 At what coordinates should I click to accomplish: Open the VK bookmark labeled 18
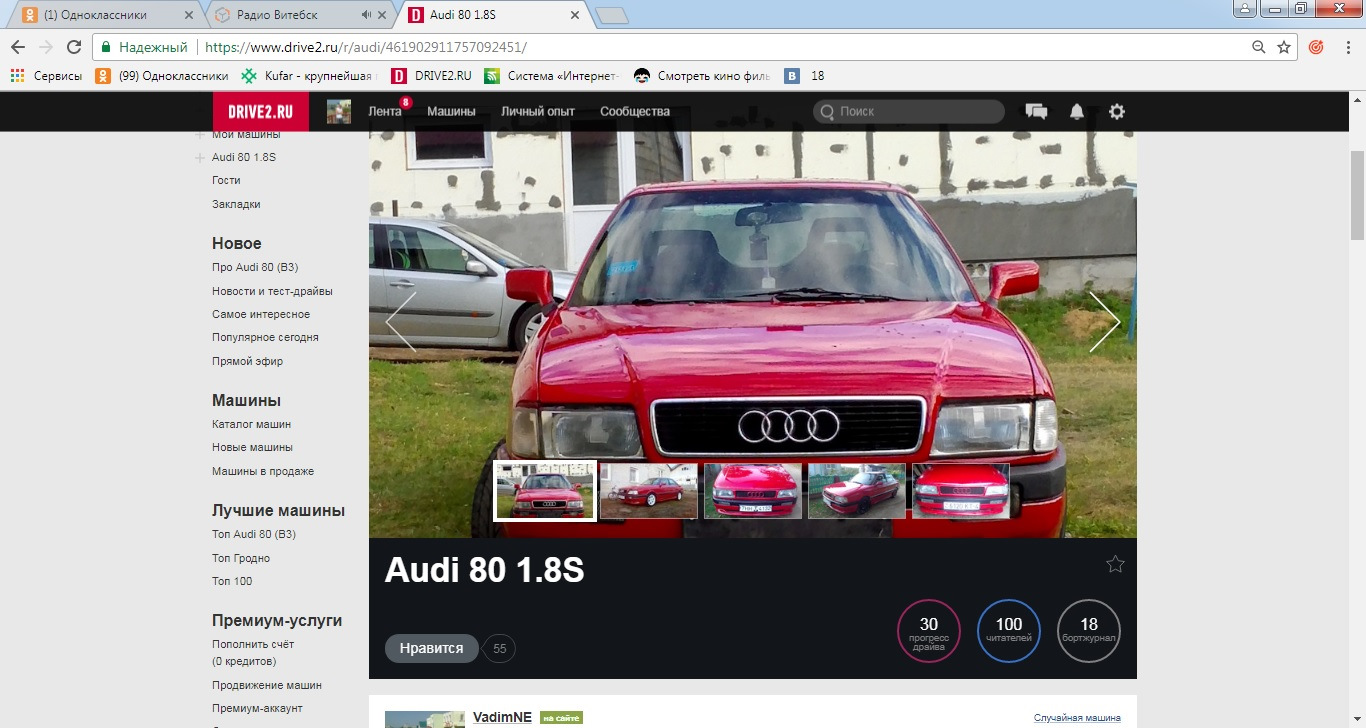(x=804, y=75)
